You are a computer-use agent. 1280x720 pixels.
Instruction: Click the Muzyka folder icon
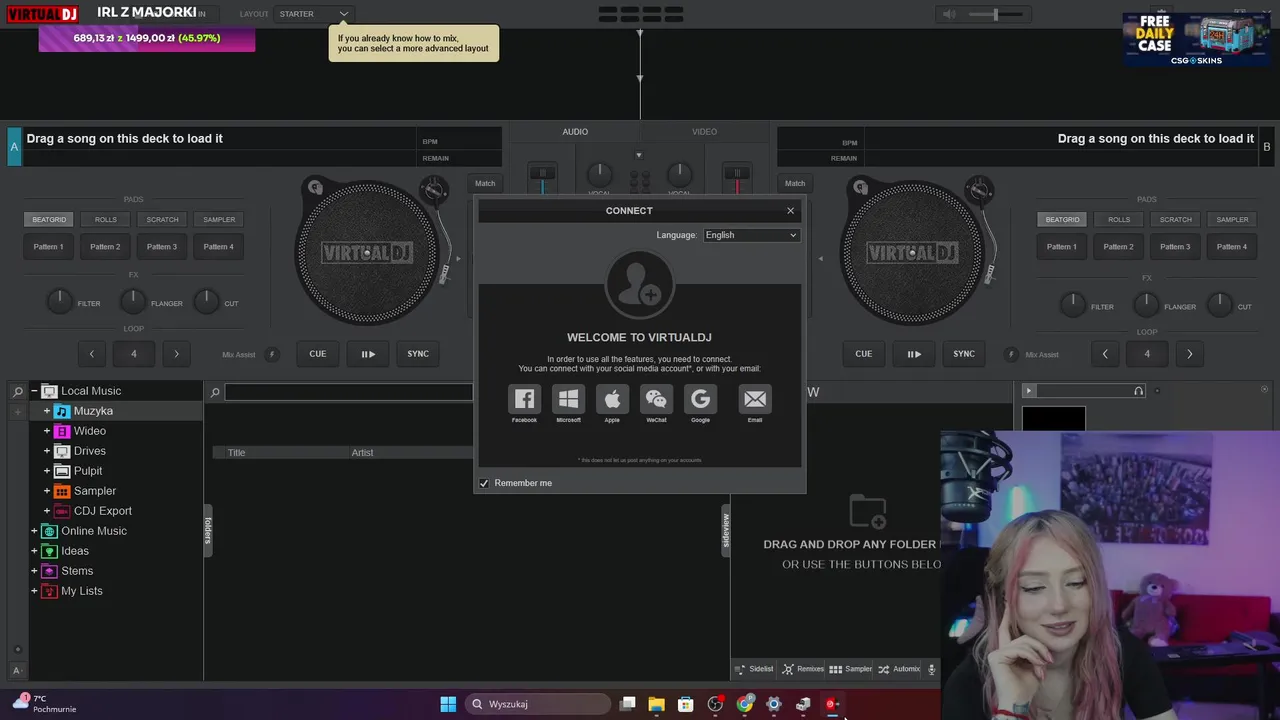(x=62, y=411)
